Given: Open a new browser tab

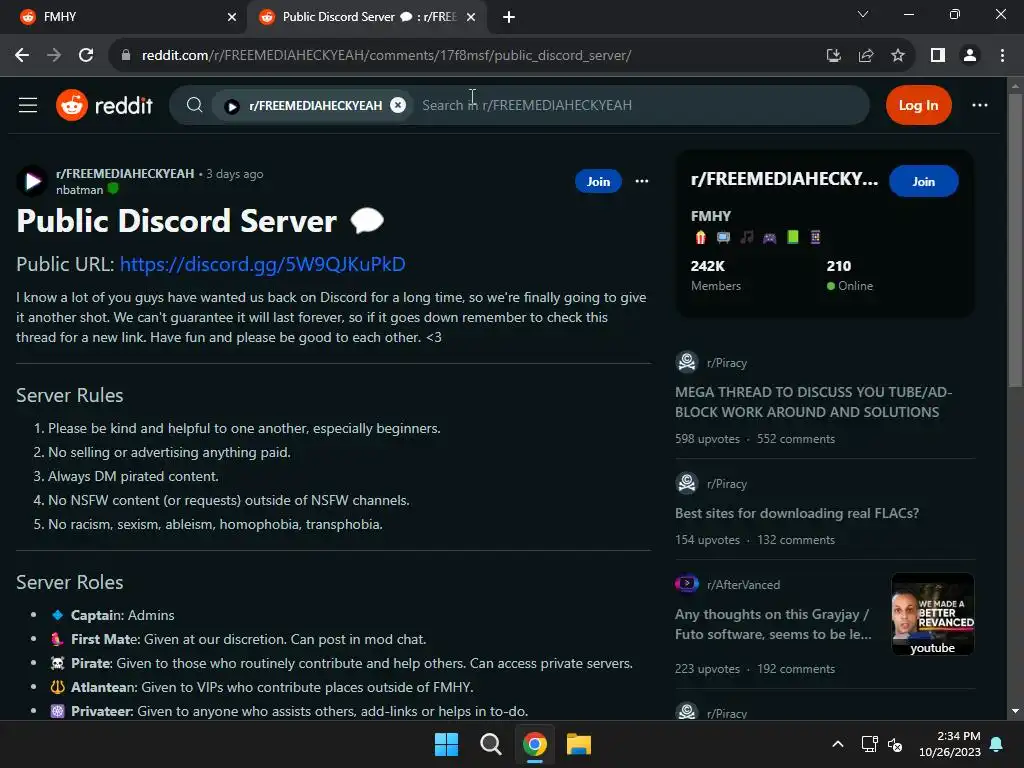Looking at the screenshot, I should pyautogui.click(x=509, y=17).
